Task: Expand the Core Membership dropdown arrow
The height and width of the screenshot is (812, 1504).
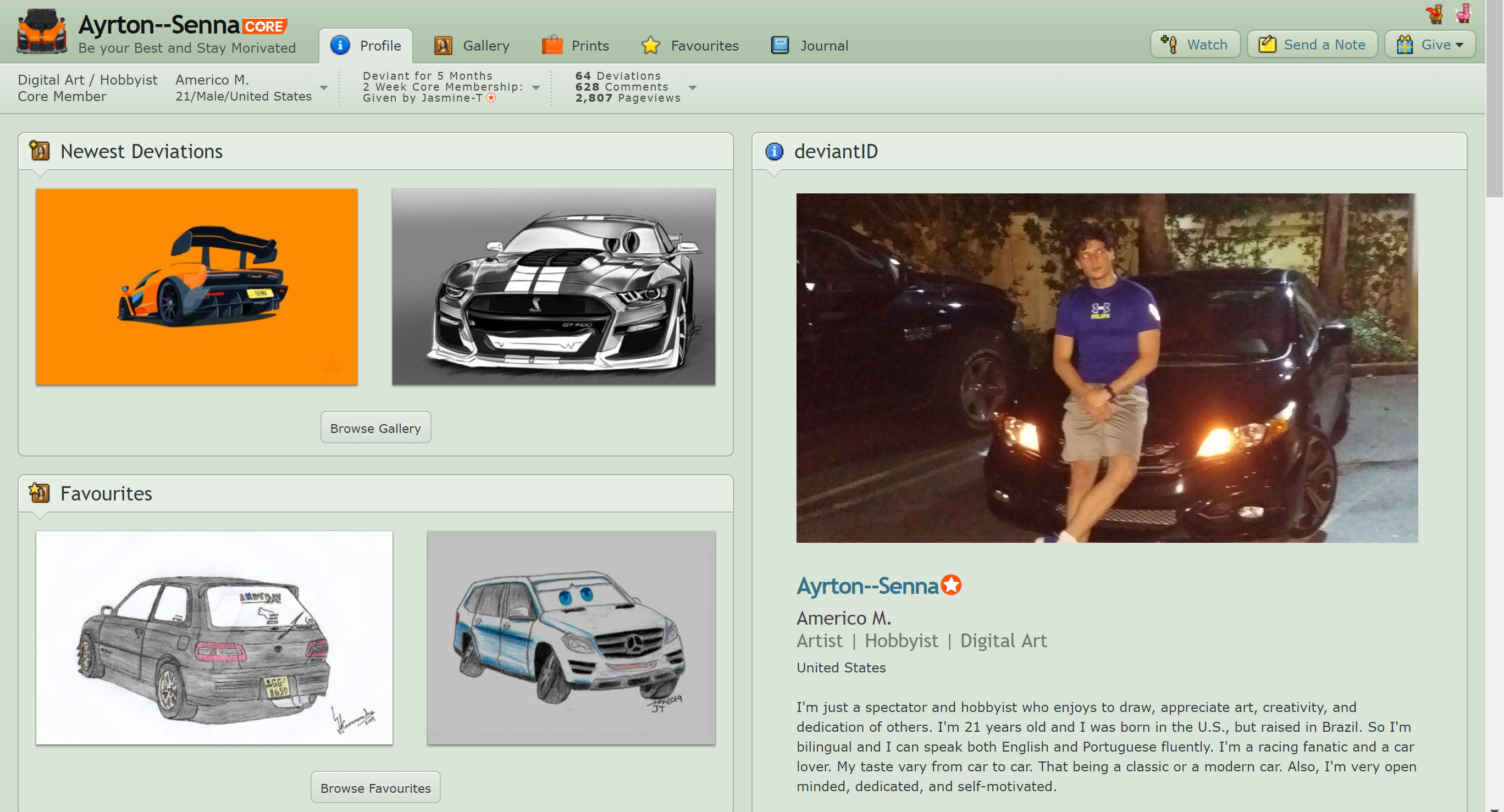Action: tap(535, 88)
